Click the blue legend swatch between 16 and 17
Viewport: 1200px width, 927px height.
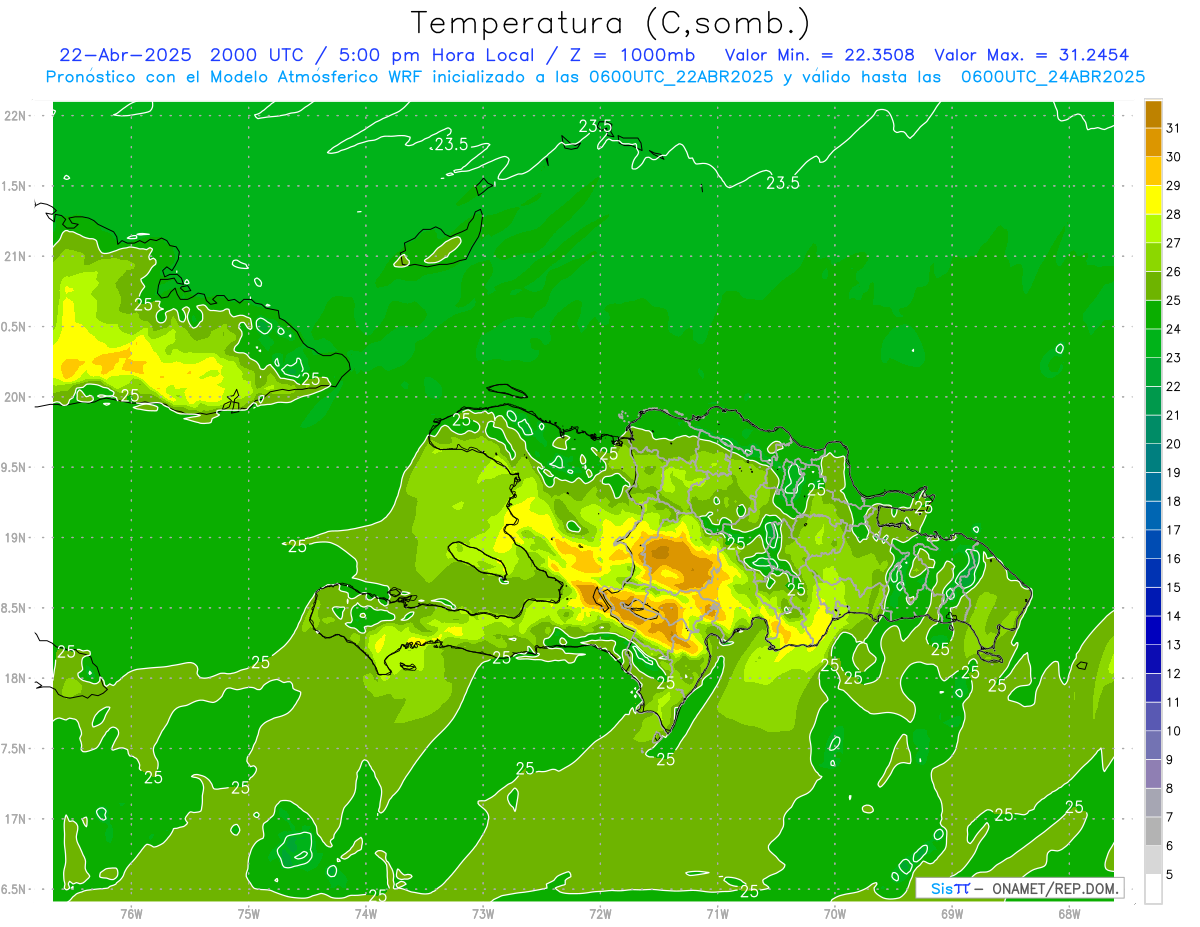point(1153,545)
